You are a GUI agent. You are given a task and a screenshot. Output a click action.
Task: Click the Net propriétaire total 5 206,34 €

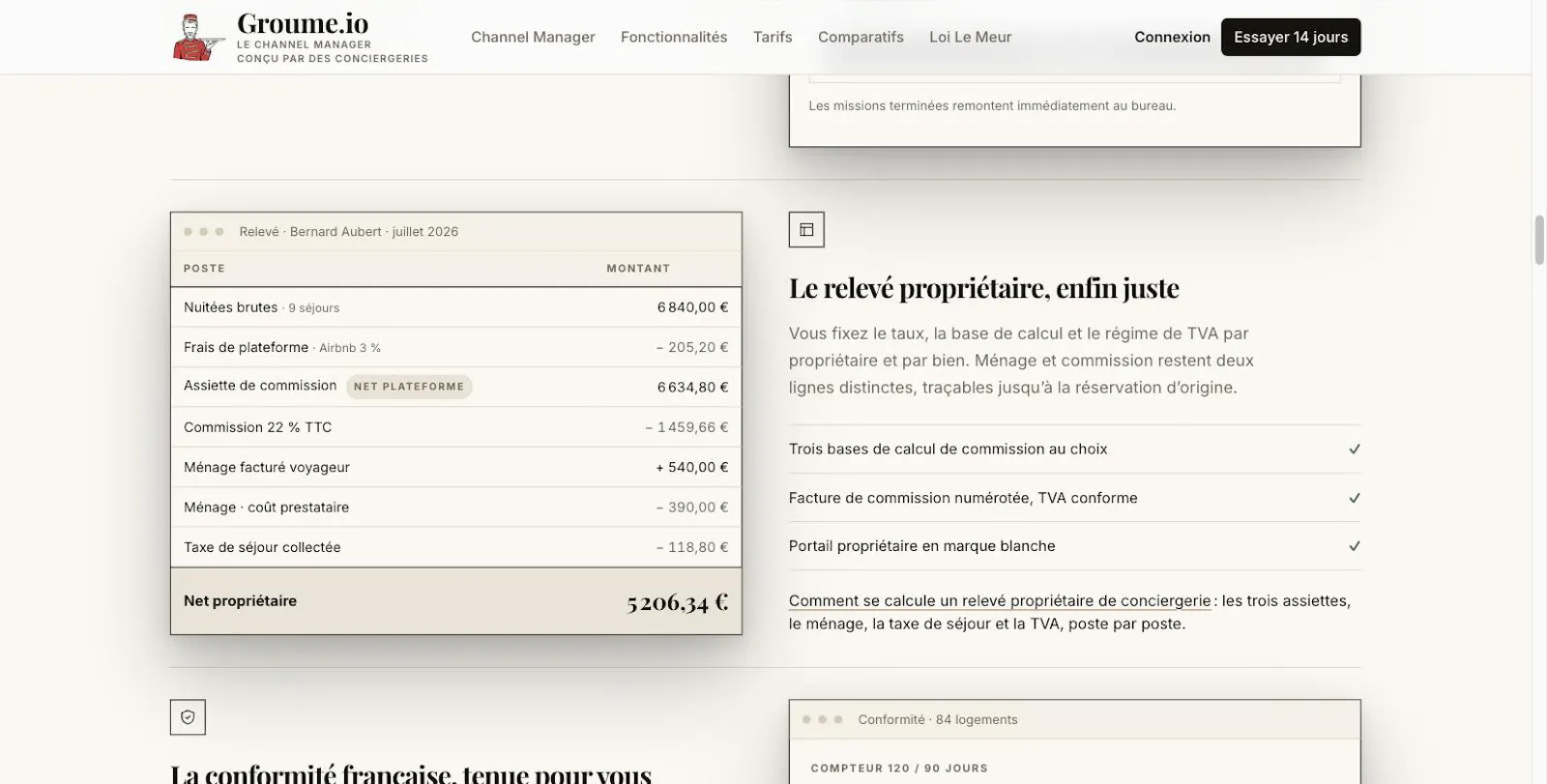[678, 602]
